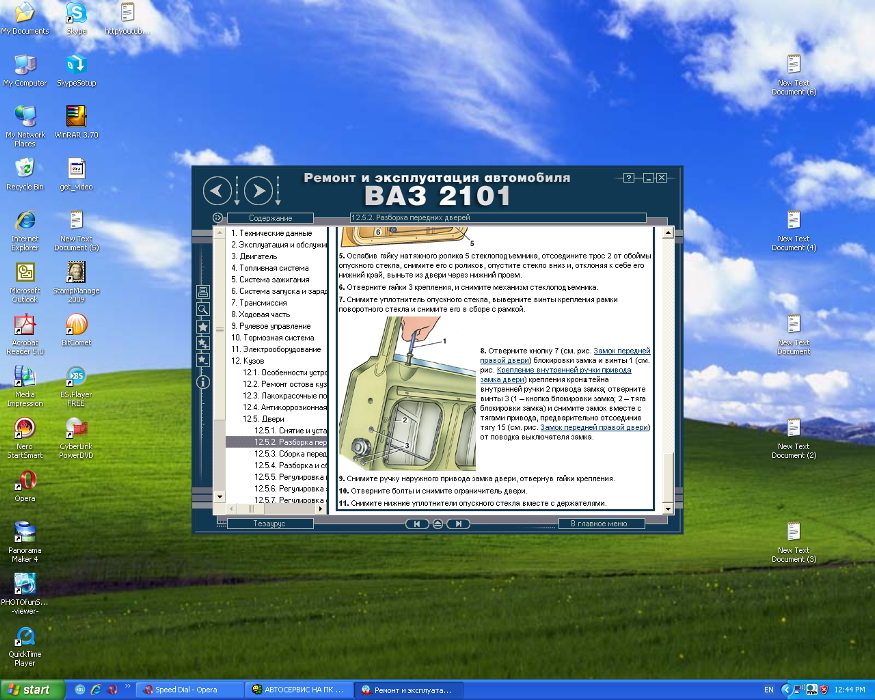Viewport: 875px width, 700px height.
Task: Select the Recycle Bin desktop icon
Action: [x=25, y=174]
